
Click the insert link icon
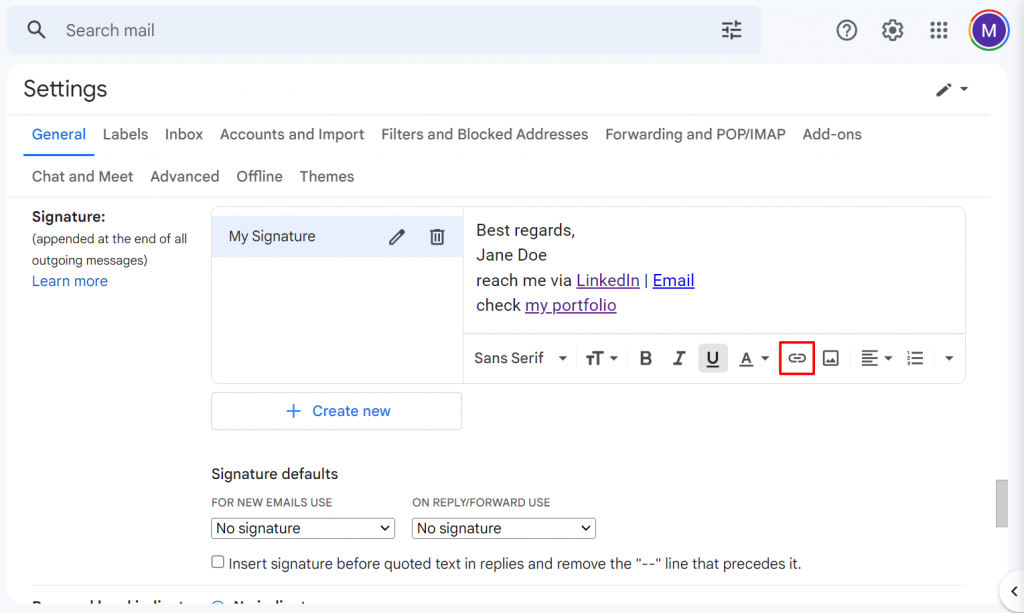tap(797, 358)
